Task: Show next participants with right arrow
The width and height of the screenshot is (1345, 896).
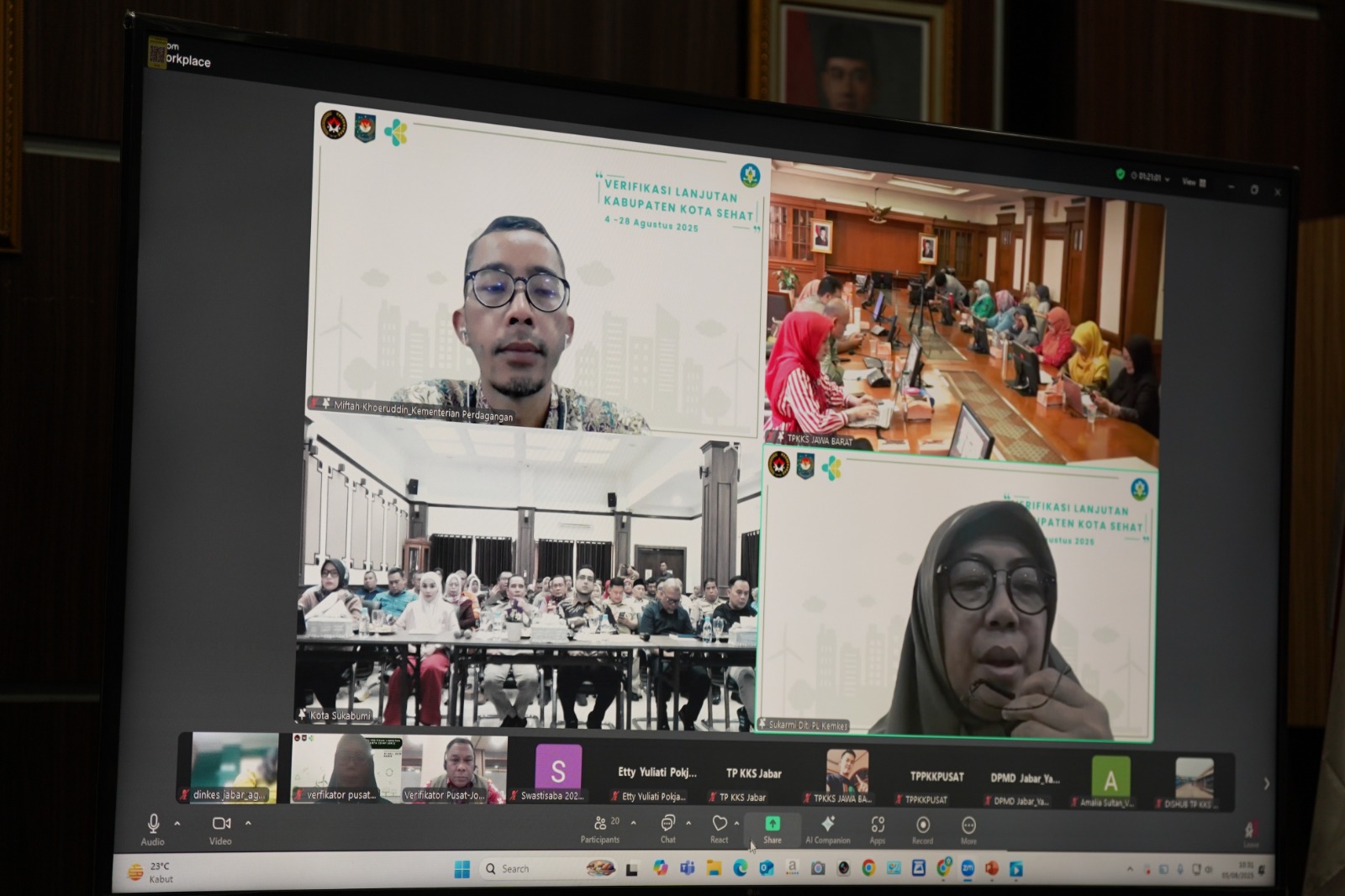Action: click(1266, 783)
